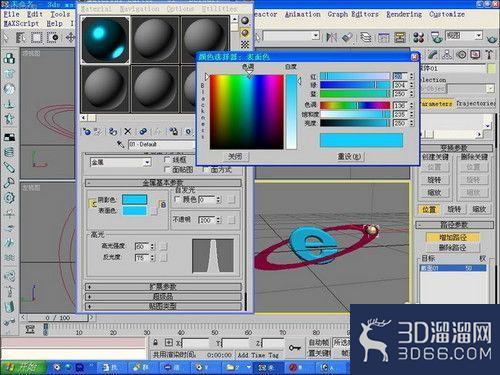The height and width of the screenshot is (375, 500).
Task: Click Reset Map/Material delete X icon
Action: coord(128,132)
